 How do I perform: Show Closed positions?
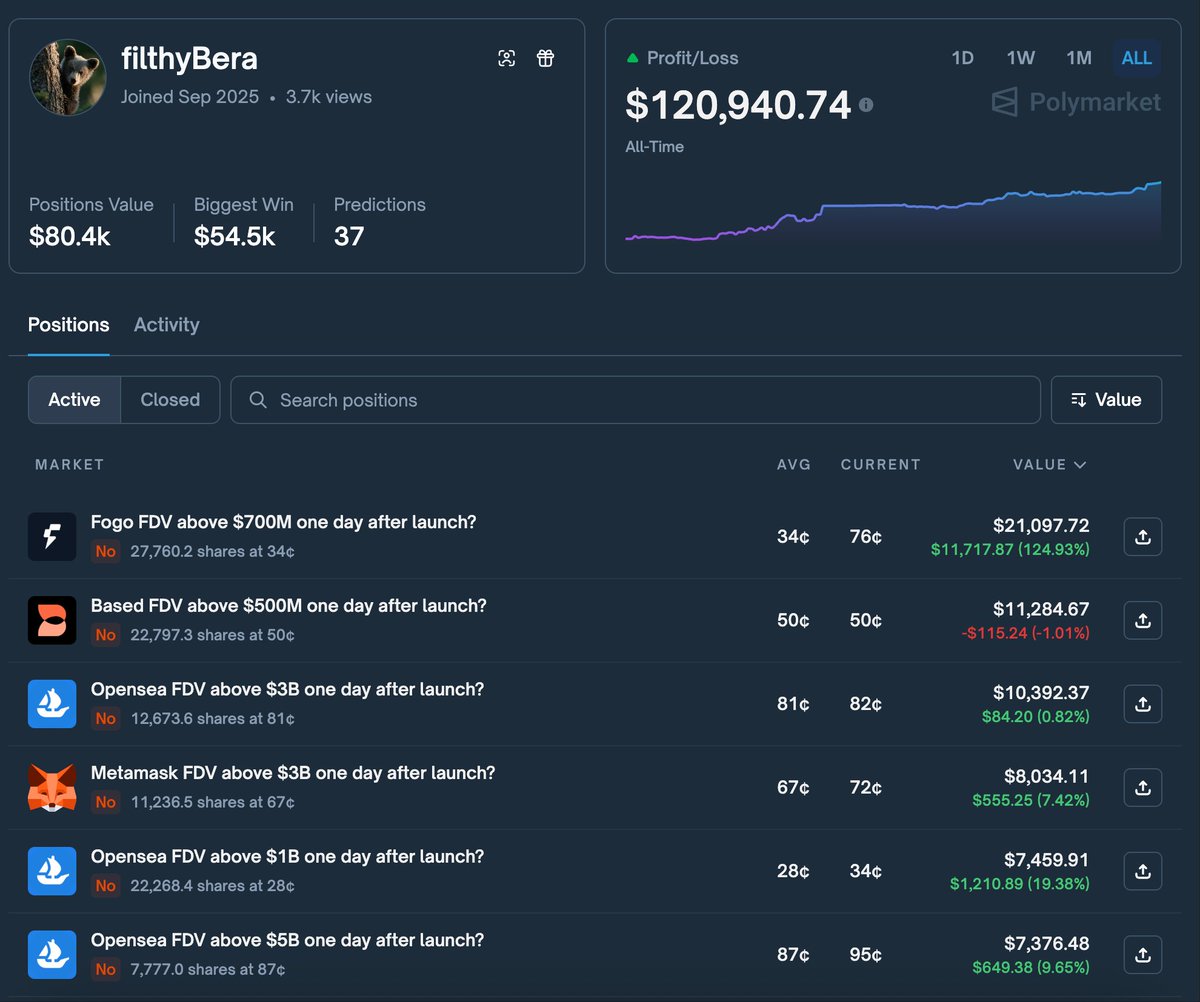170,400
